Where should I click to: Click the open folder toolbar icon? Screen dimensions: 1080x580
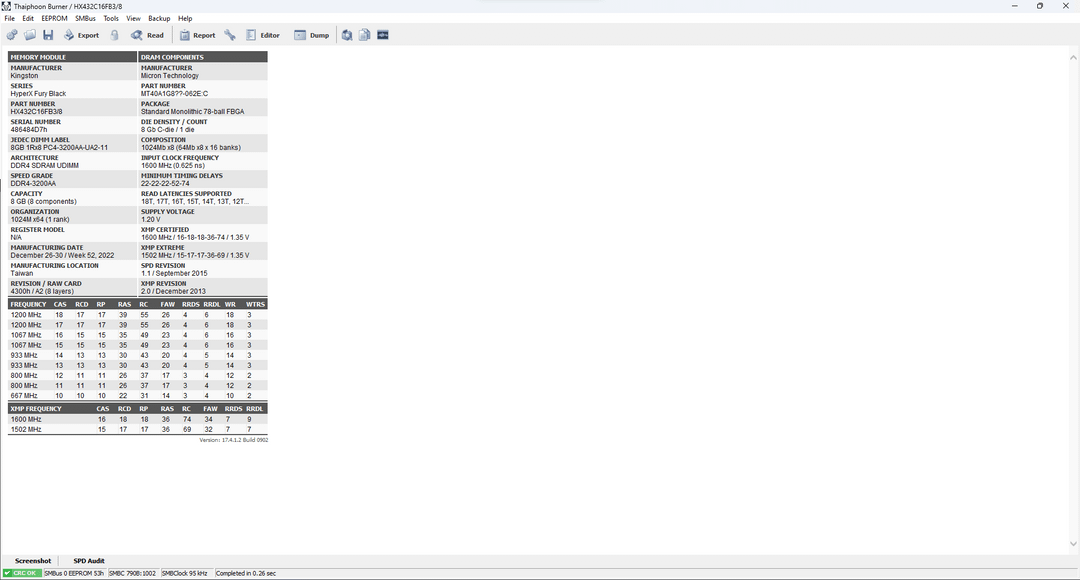tap(30, 35)
